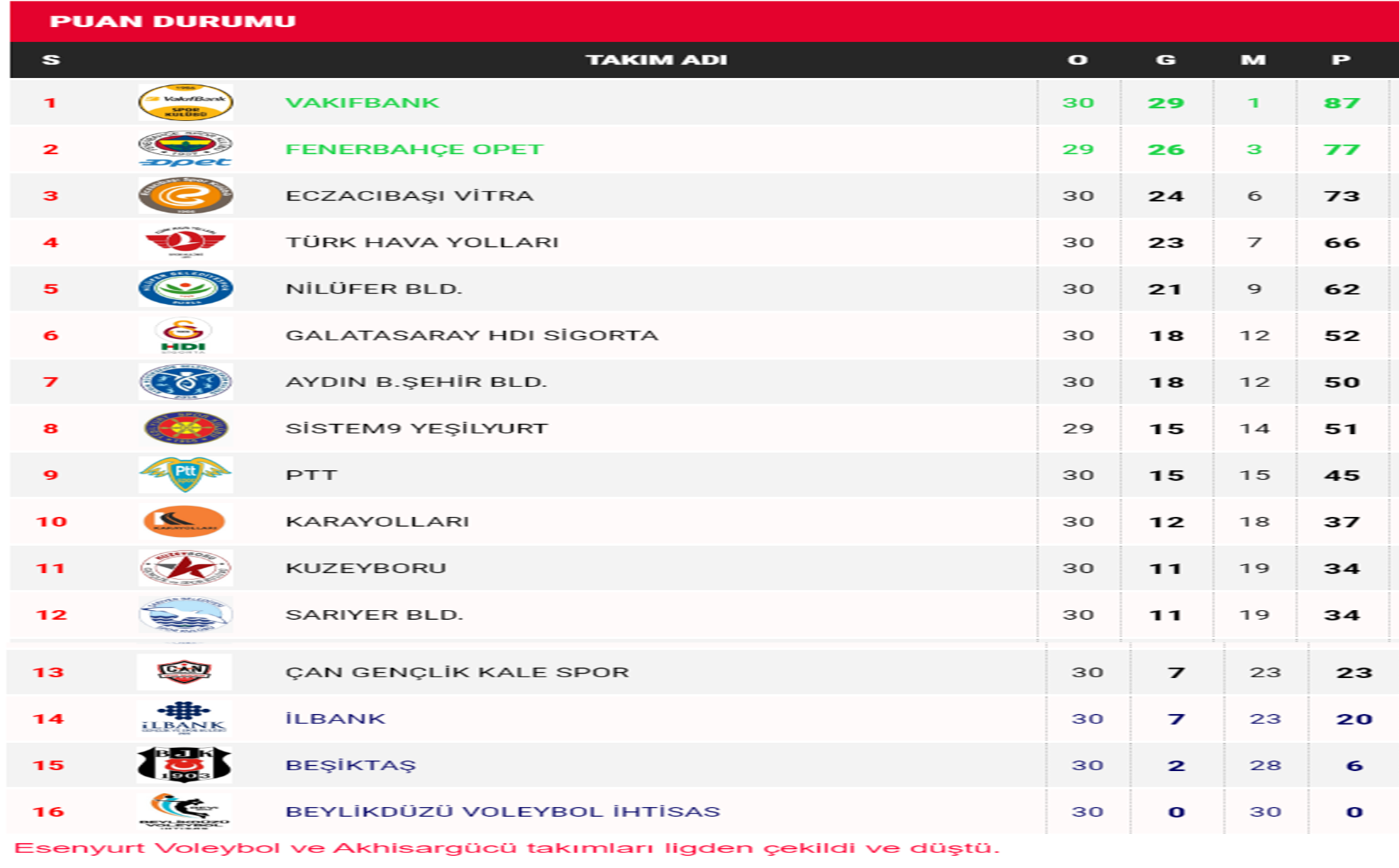Screen dimensions: 1399x868
Task: Select the Türk Hava Yolları logo
Action: pos(185,242)
